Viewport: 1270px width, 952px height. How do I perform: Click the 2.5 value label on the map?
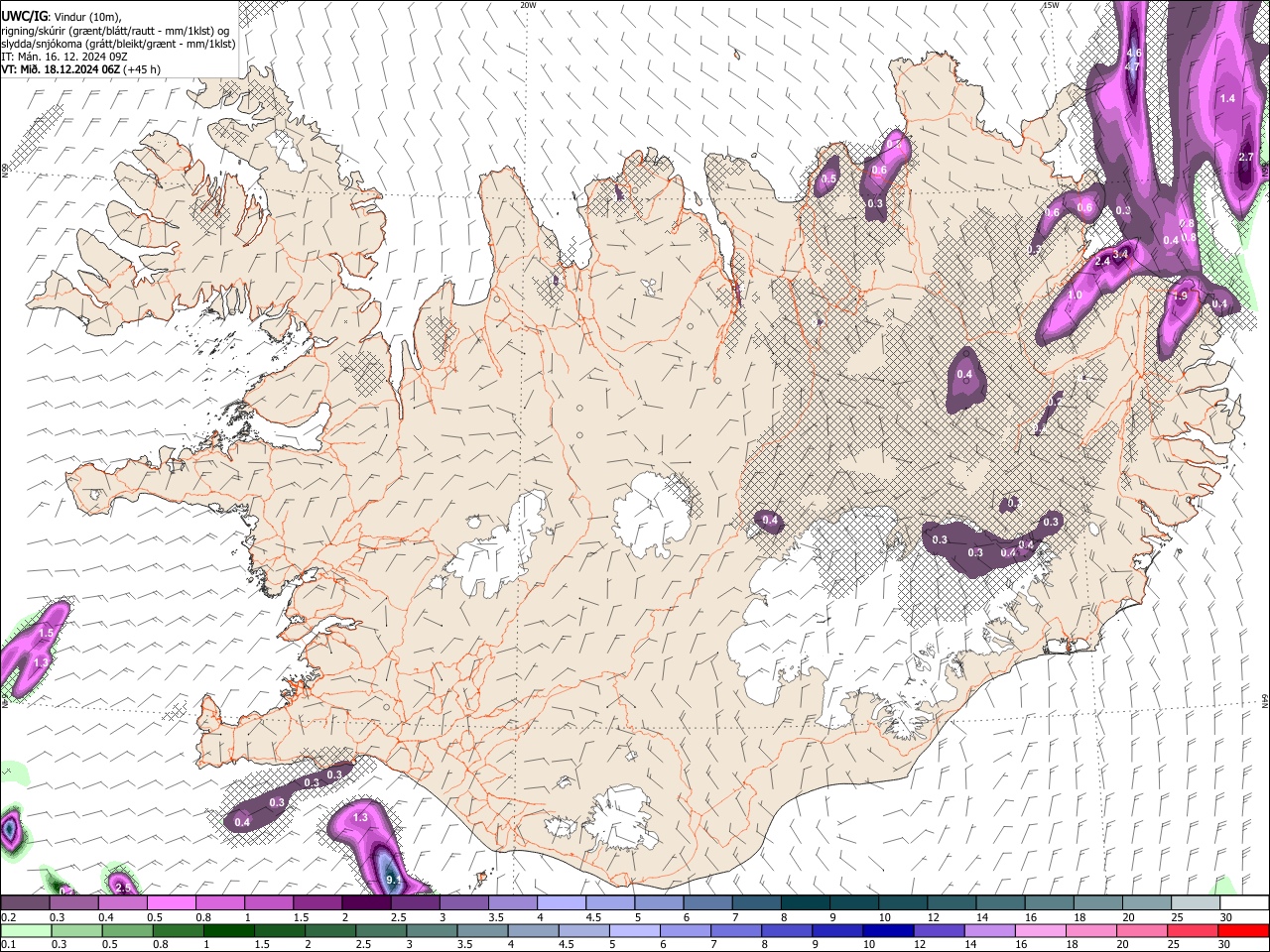(x=122, y=887)
